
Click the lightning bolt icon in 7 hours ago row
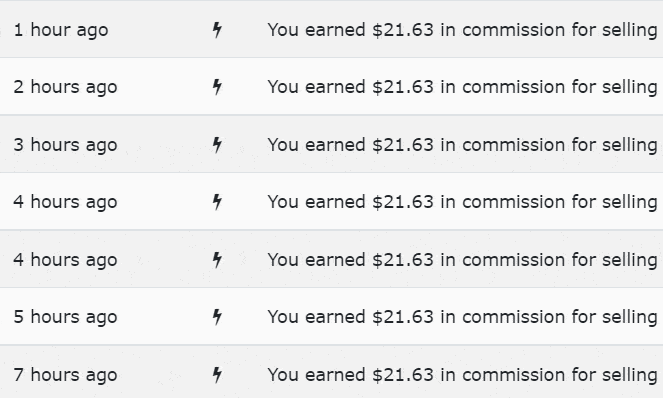click(x=217, y=375)
